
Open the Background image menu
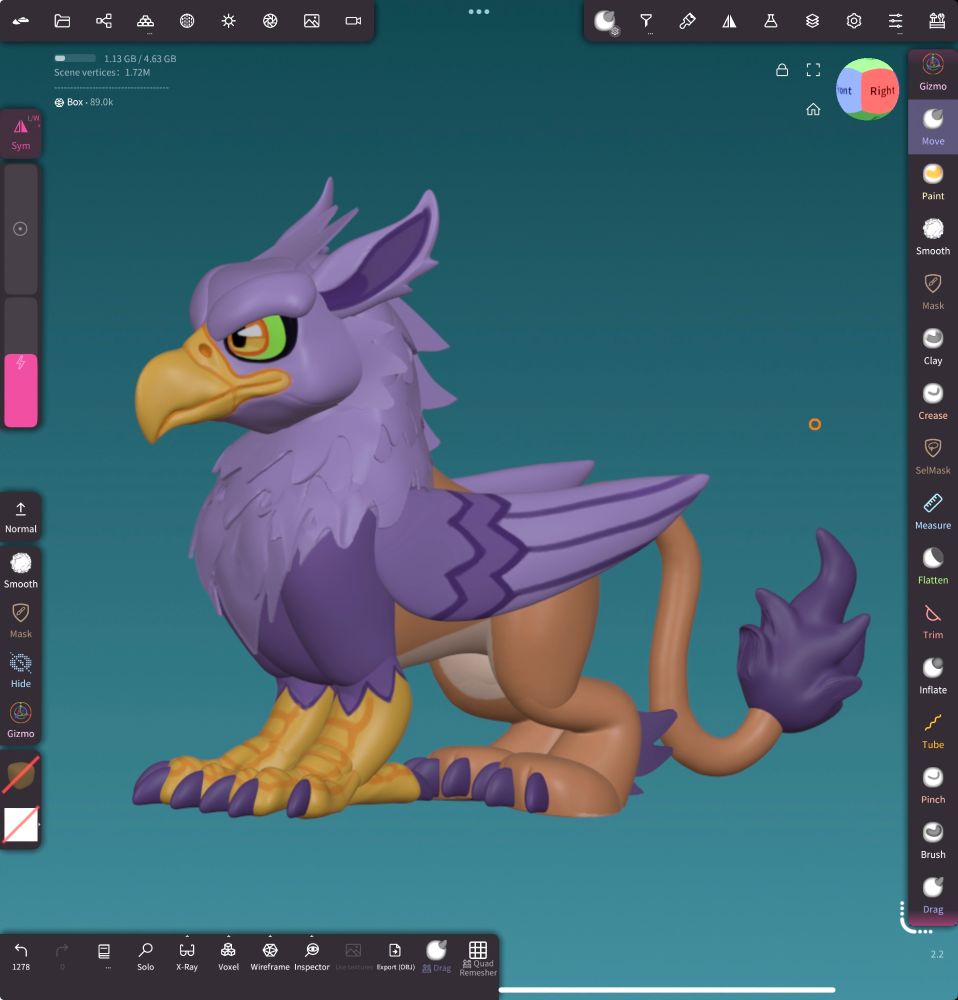click(x=311, y=21)
